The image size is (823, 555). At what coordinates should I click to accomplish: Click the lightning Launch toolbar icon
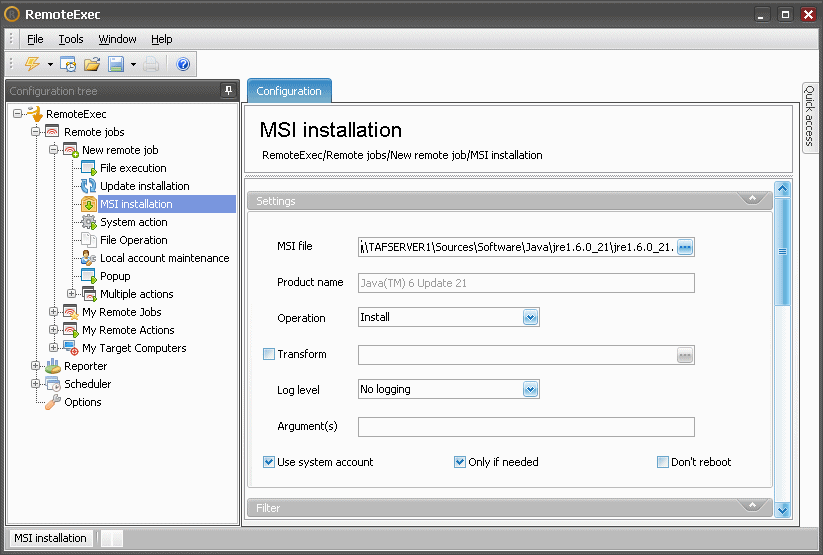click(33, 64)
